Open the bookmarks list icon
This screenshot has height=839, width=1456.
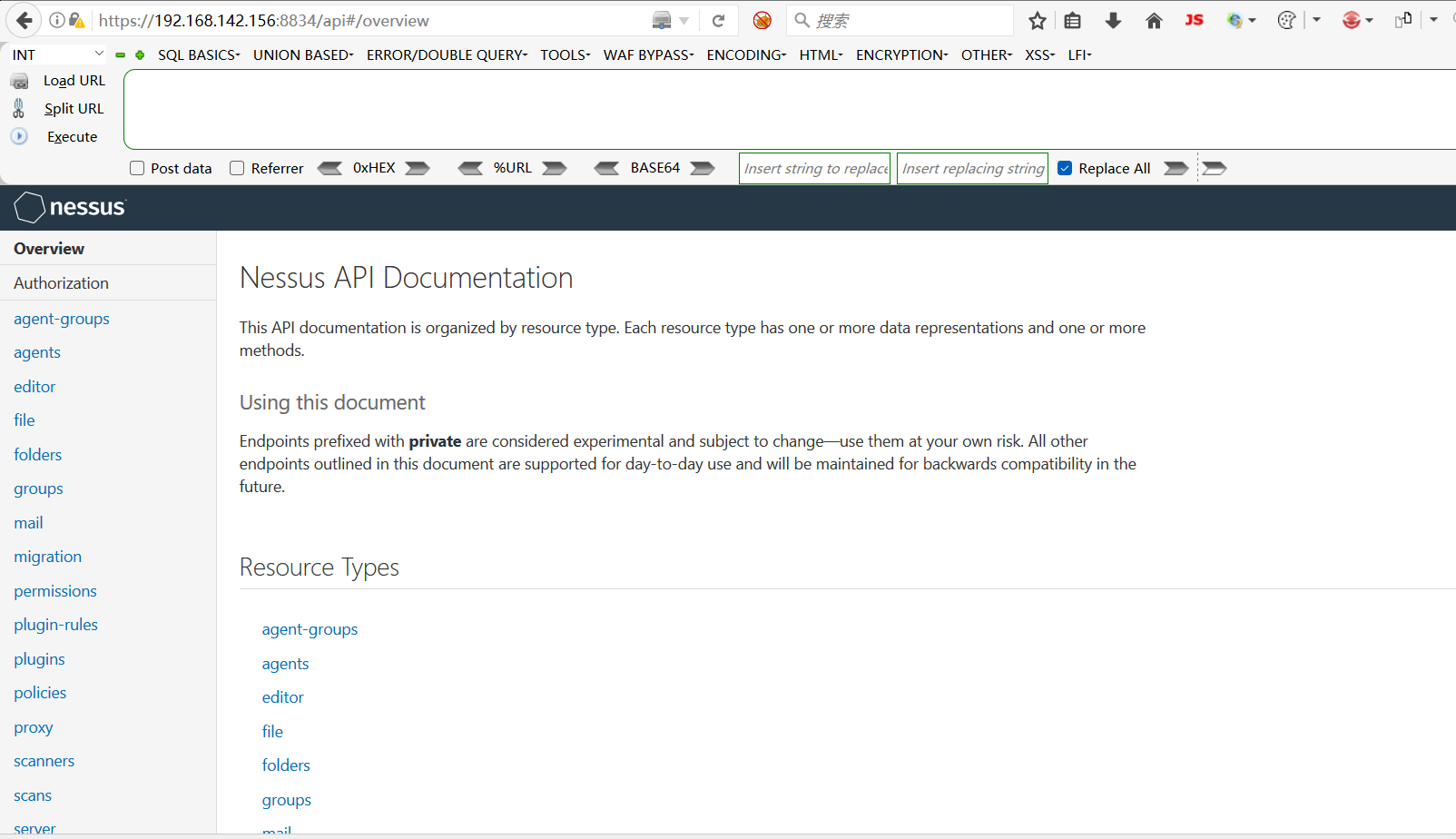1073,20
